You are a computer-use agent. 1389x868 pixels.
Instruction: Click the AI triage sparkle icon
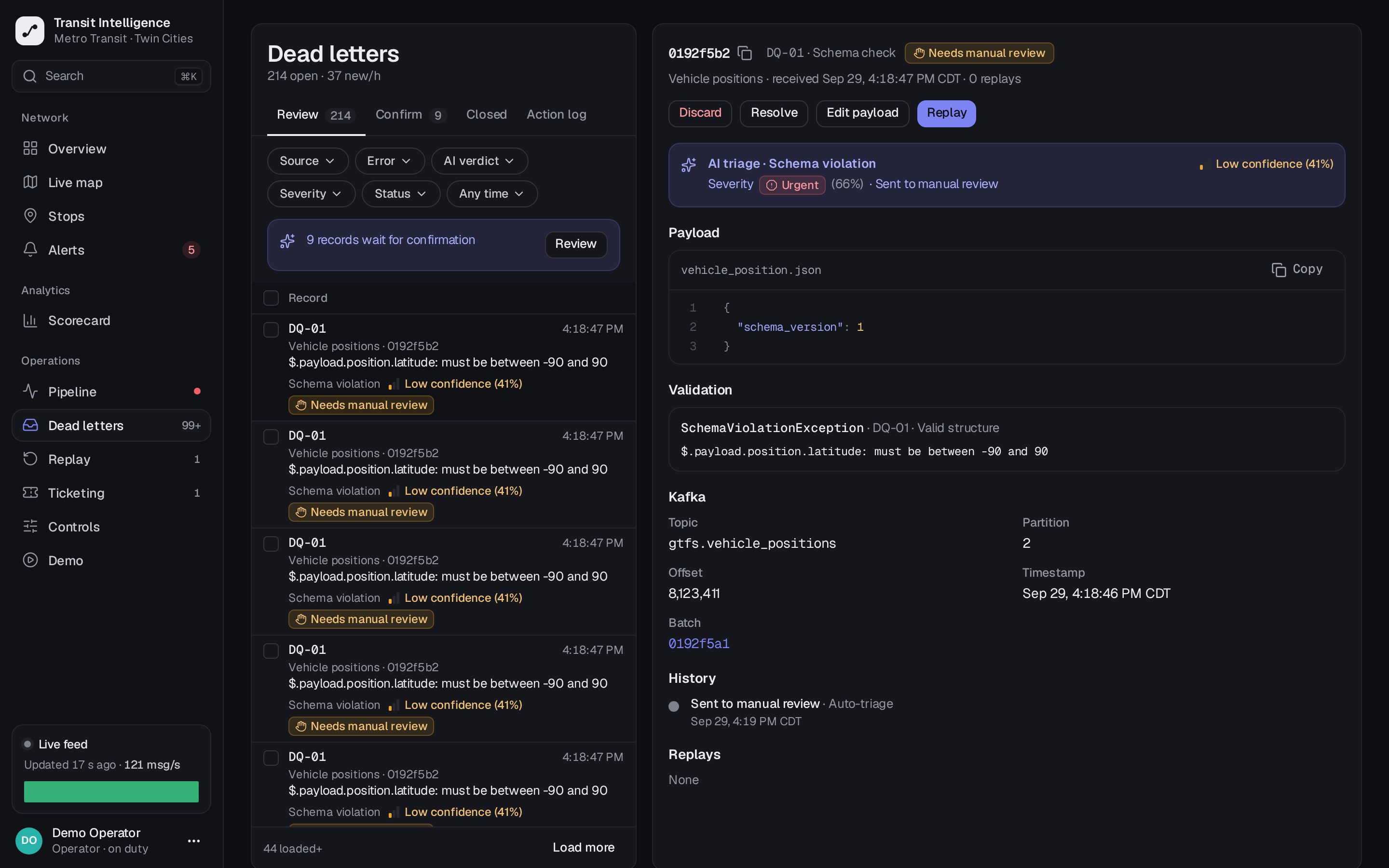click(x=689, y=165)
